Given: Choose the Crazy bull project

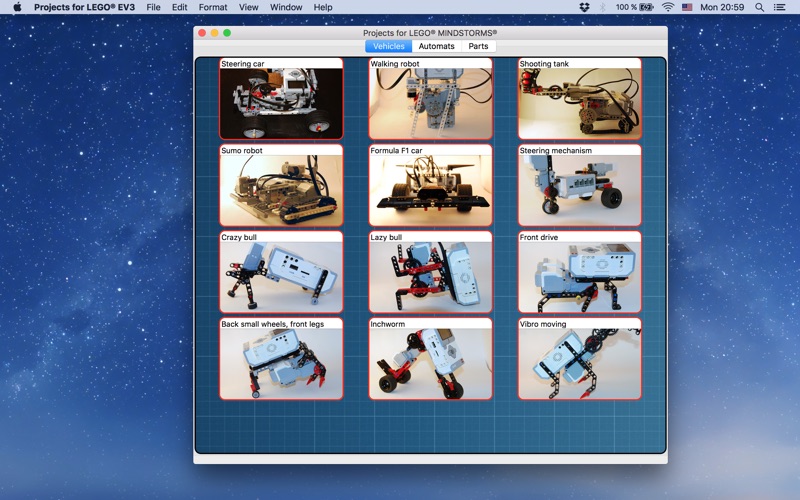Looking at the screenshot, I should click(x=281, y=272).
